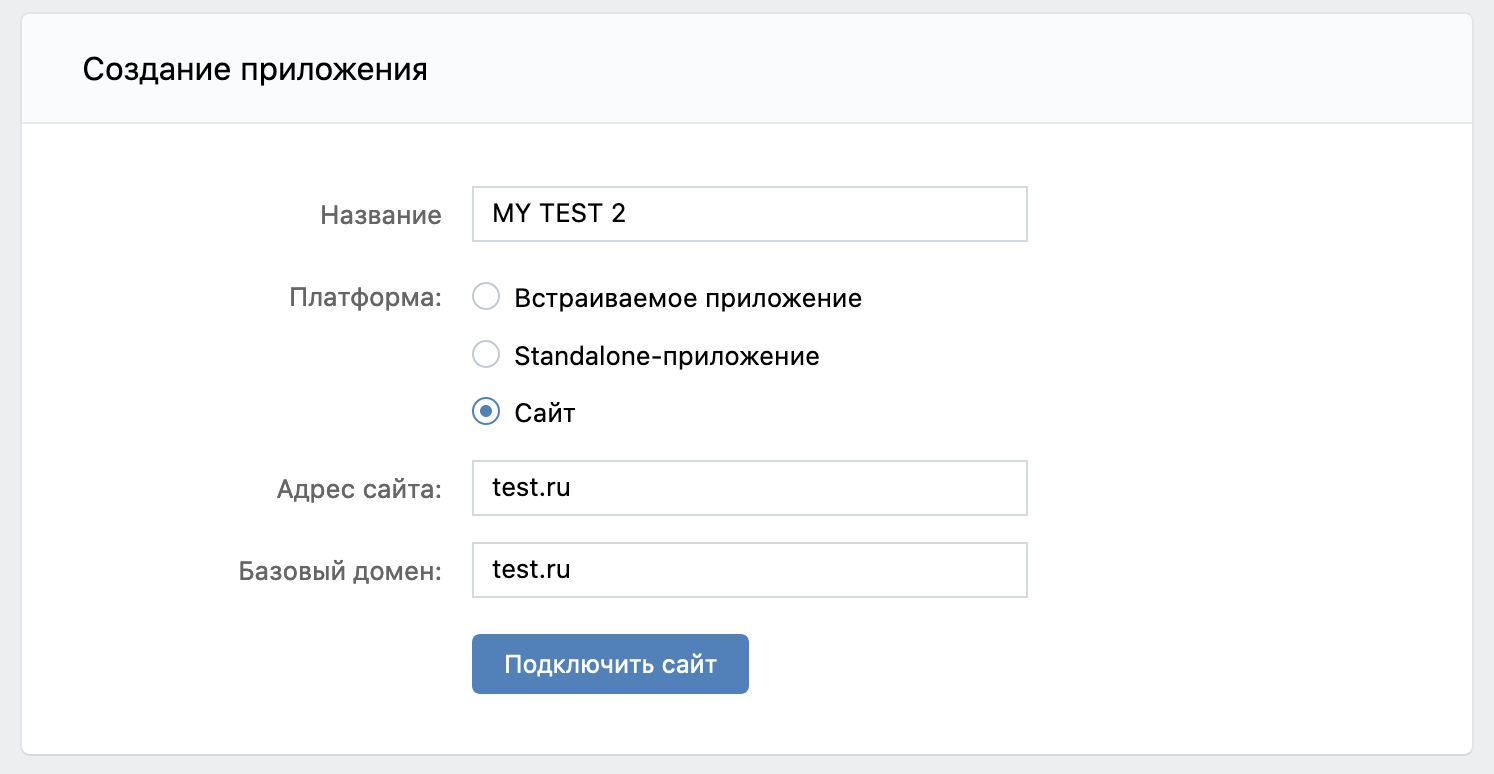Focus the Название input field

(x=750, y=214)
